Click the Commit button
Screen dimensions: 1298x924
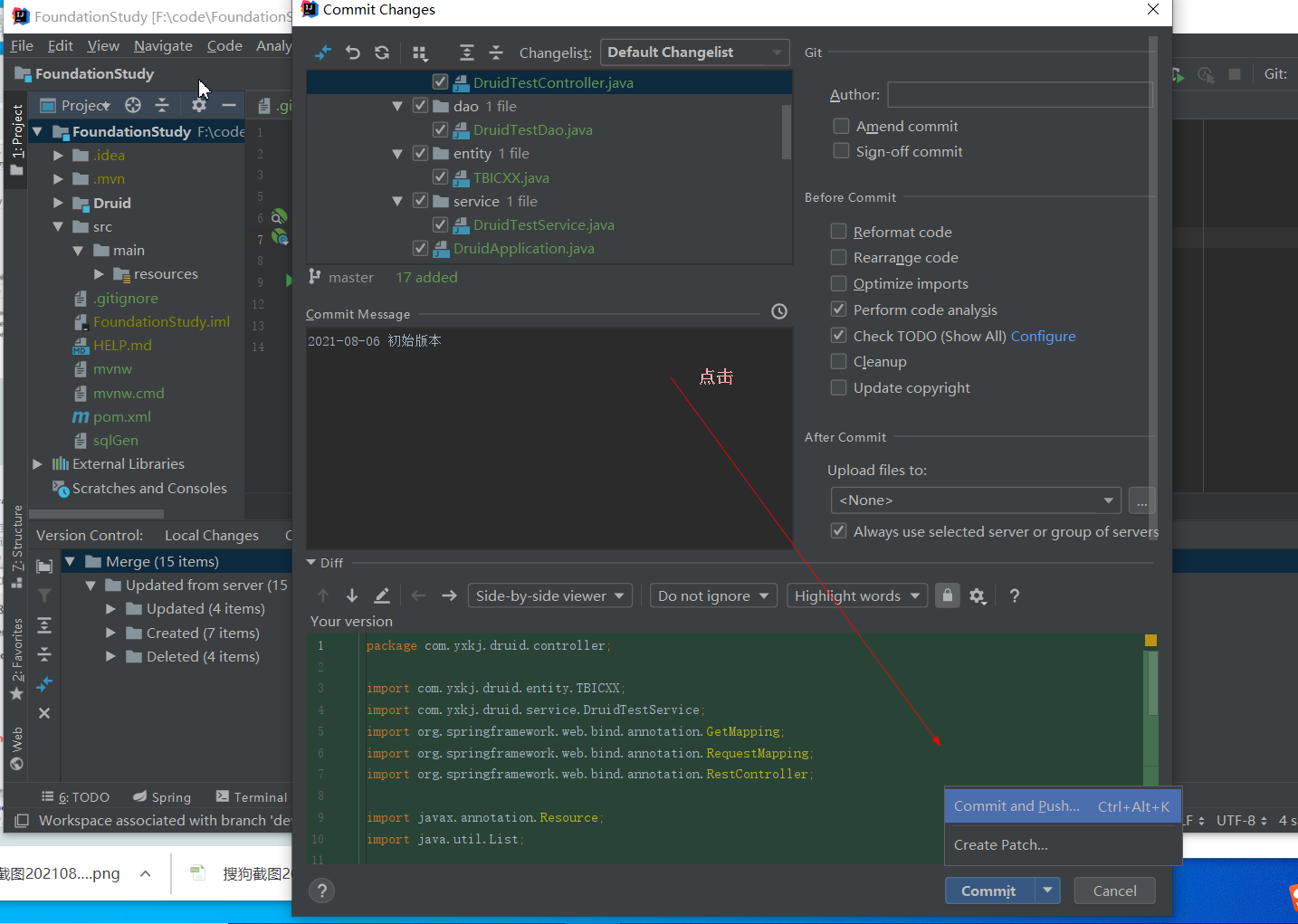coord(989,891)
